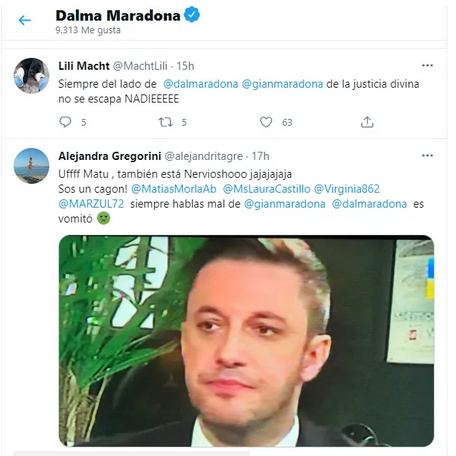This screenshot has height=456, width=456.
Task: Open the @MsLauraCastillo mention
Action: click(266, 189)
